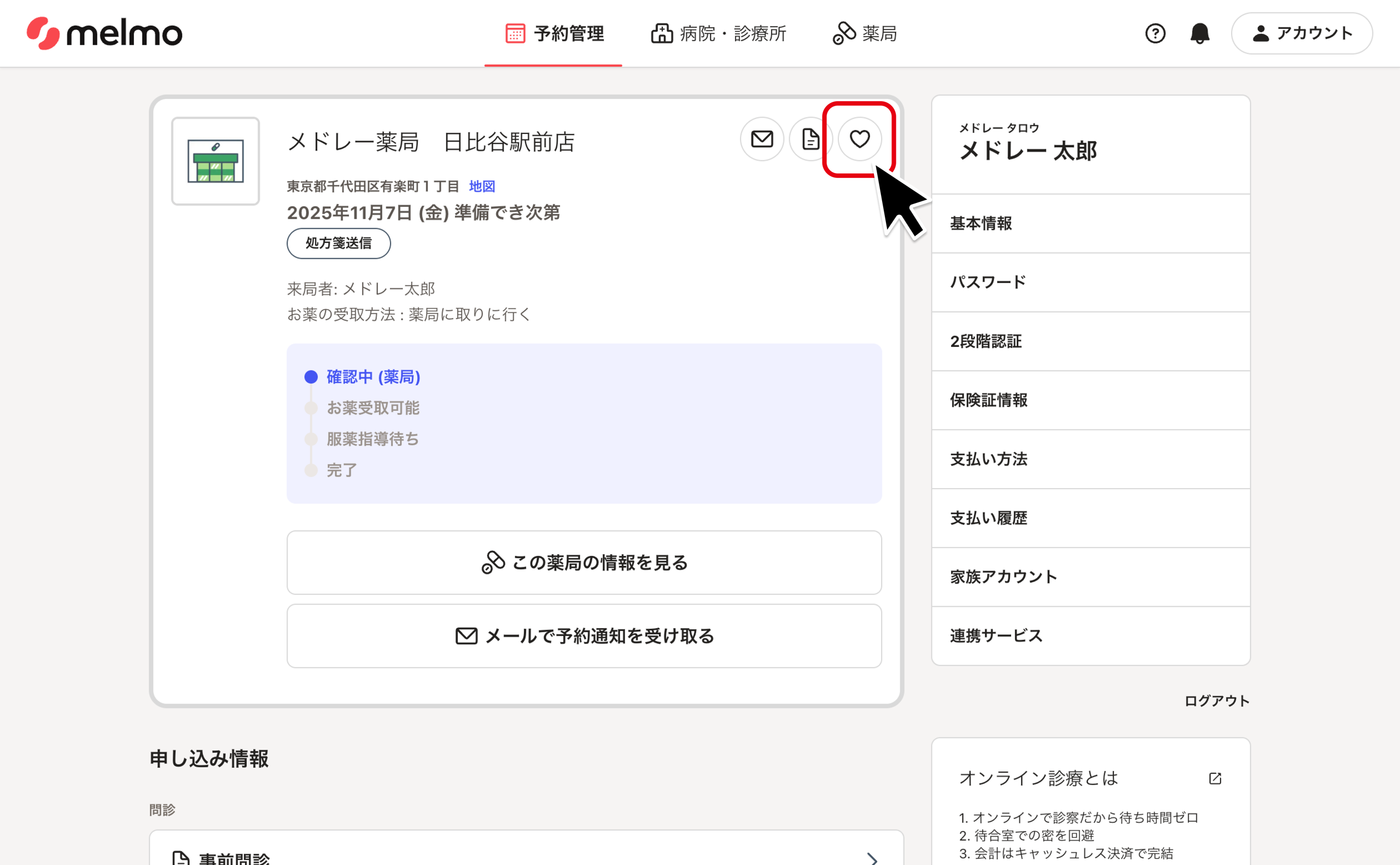
Task: Open the 薬局 tab
Action: point(865,33)
